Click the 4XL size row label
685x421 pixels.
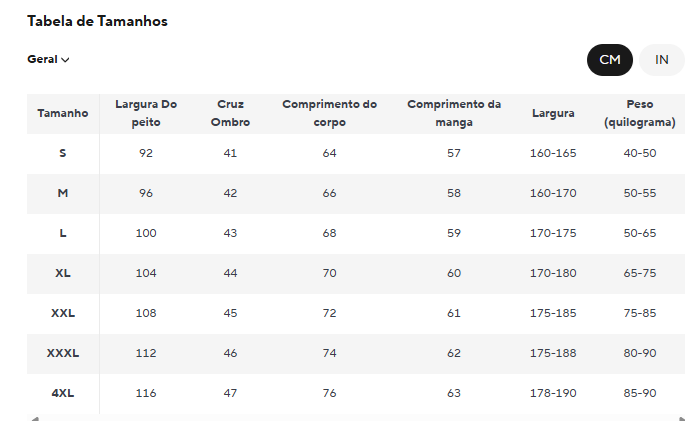coord(63,393)
